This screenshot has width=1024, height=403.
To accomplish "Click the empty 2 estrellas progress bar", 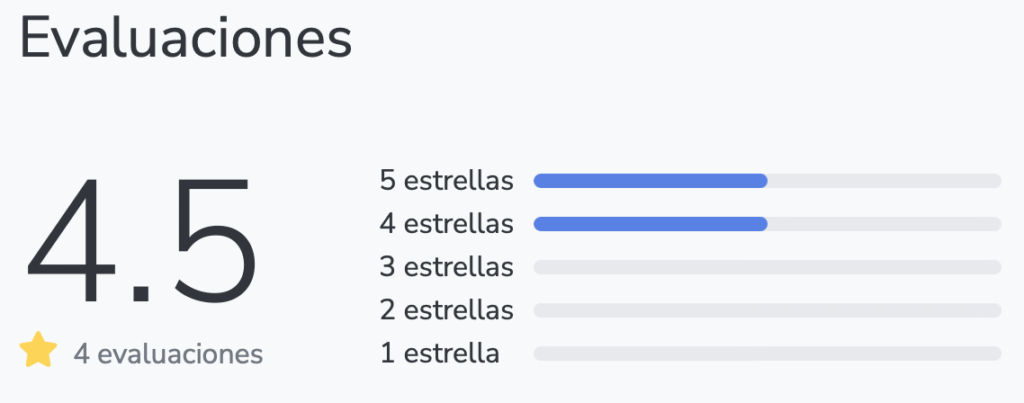I will tap(767, 310).
